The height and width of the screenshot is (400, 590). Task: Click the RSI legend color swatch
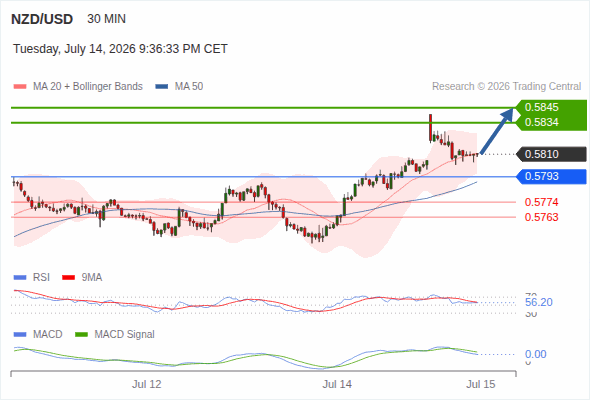[x=20, y=278]
